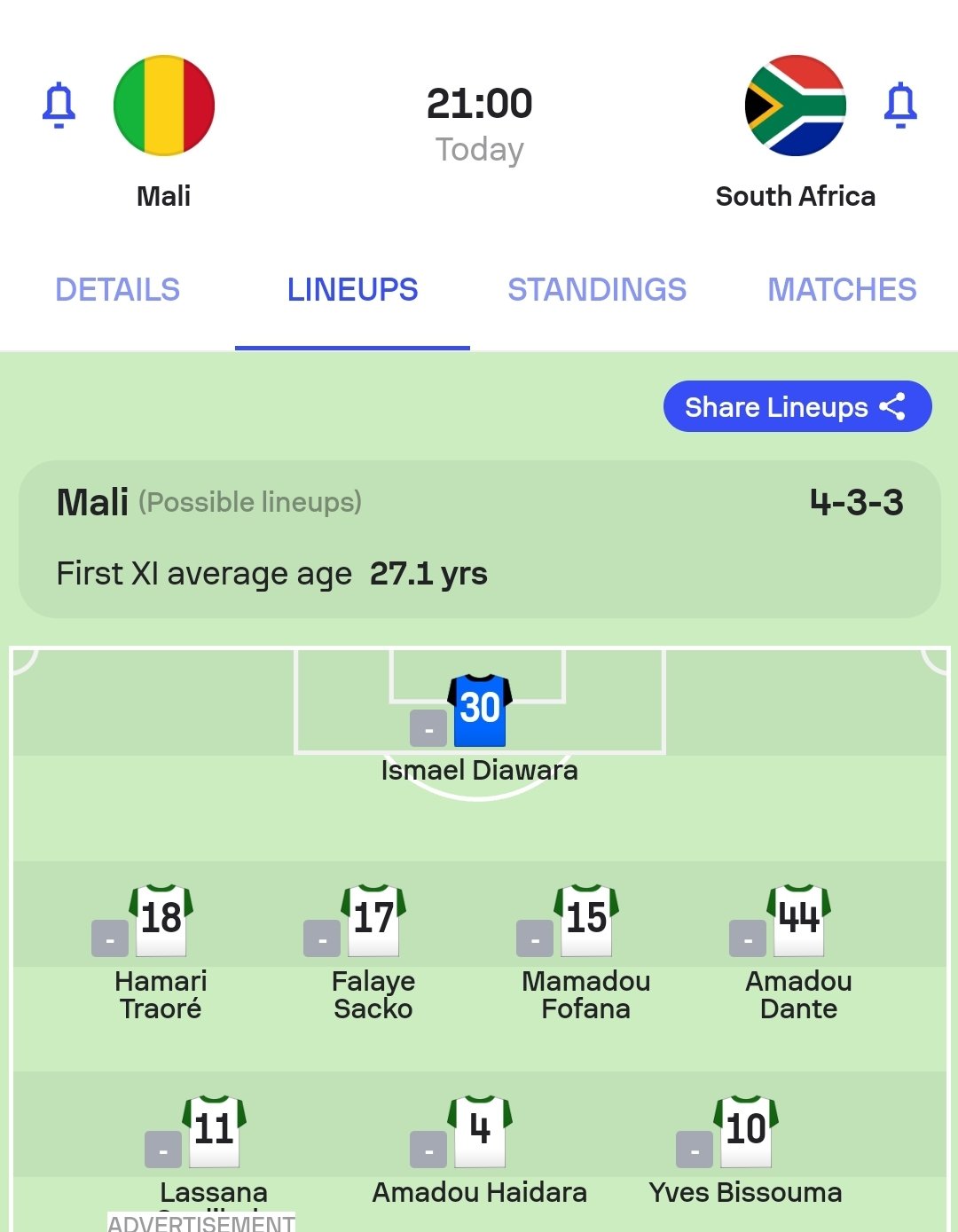The width and height of the screenshot is (958, 1232).
Task: Open Falaye Sacko's number 17 jersey
Action: 373,920
